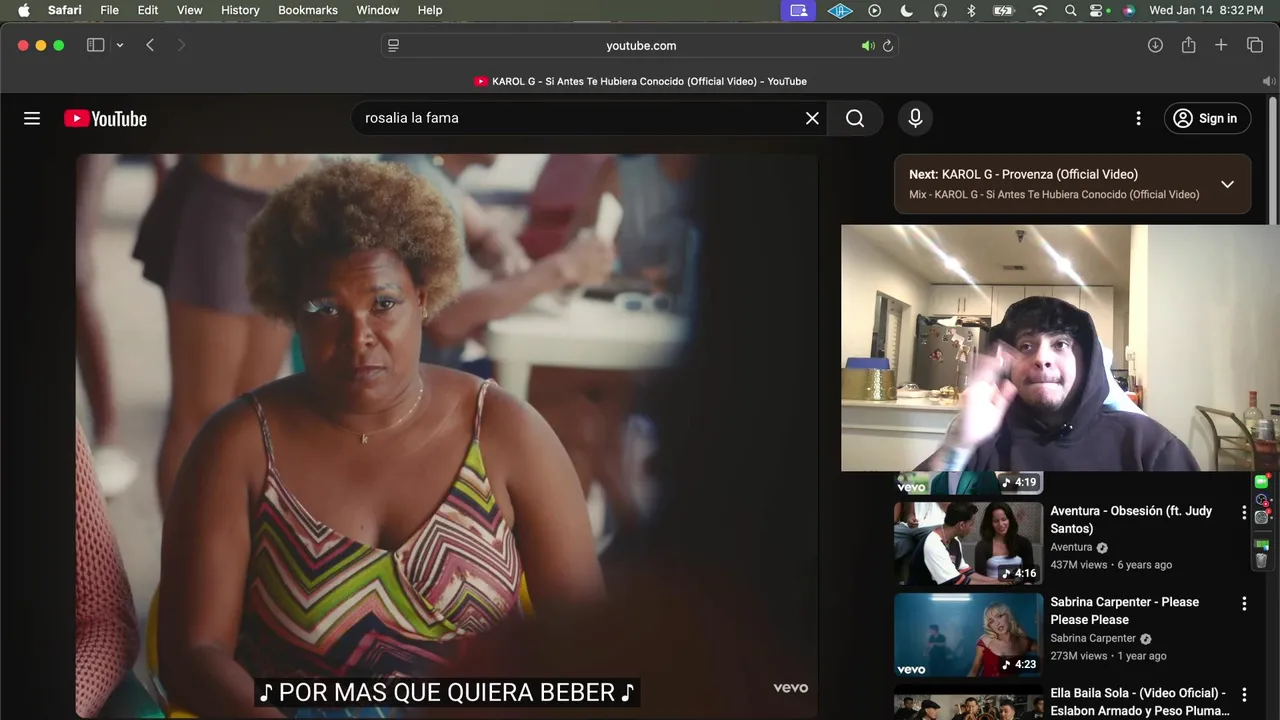Open the date and time notification panel
Screen dimensions: 1280x720
pyautogui.click(x=1206, y=10)
